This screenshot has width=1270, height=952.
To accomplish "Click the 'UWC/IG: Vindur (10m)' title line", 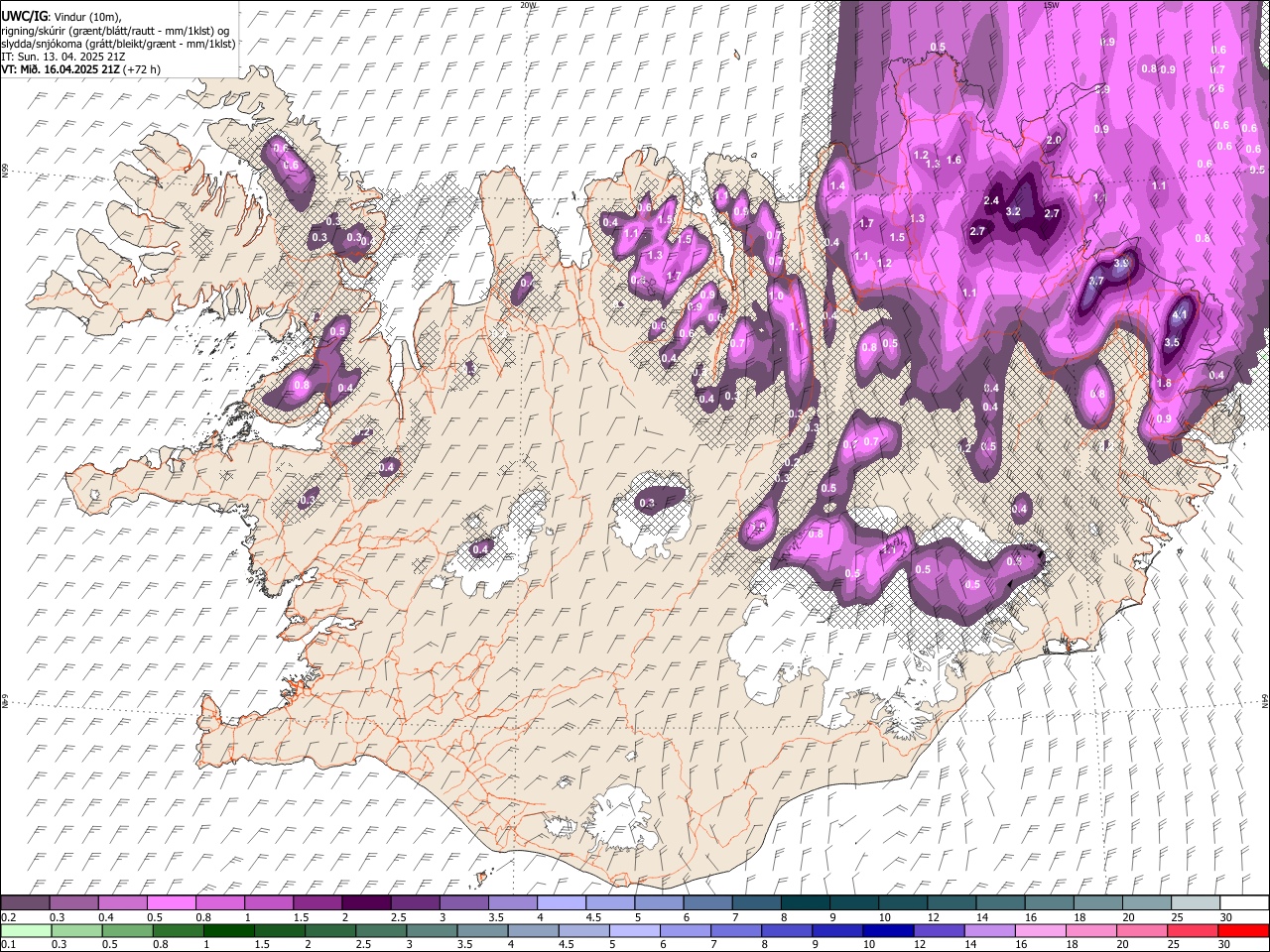I will [62, 16].
